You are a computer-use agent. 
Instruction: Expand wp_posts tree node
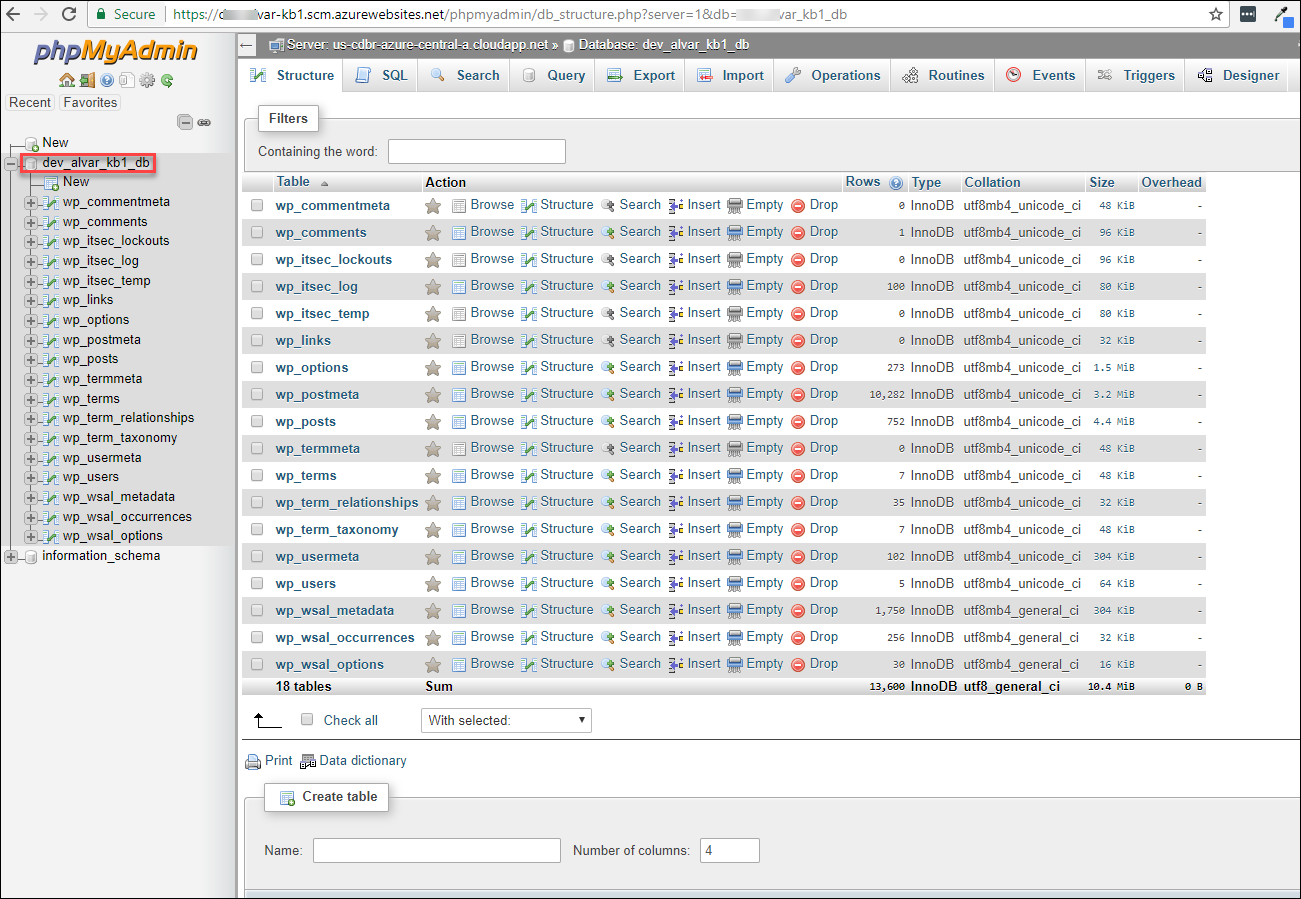coord(31,359)
